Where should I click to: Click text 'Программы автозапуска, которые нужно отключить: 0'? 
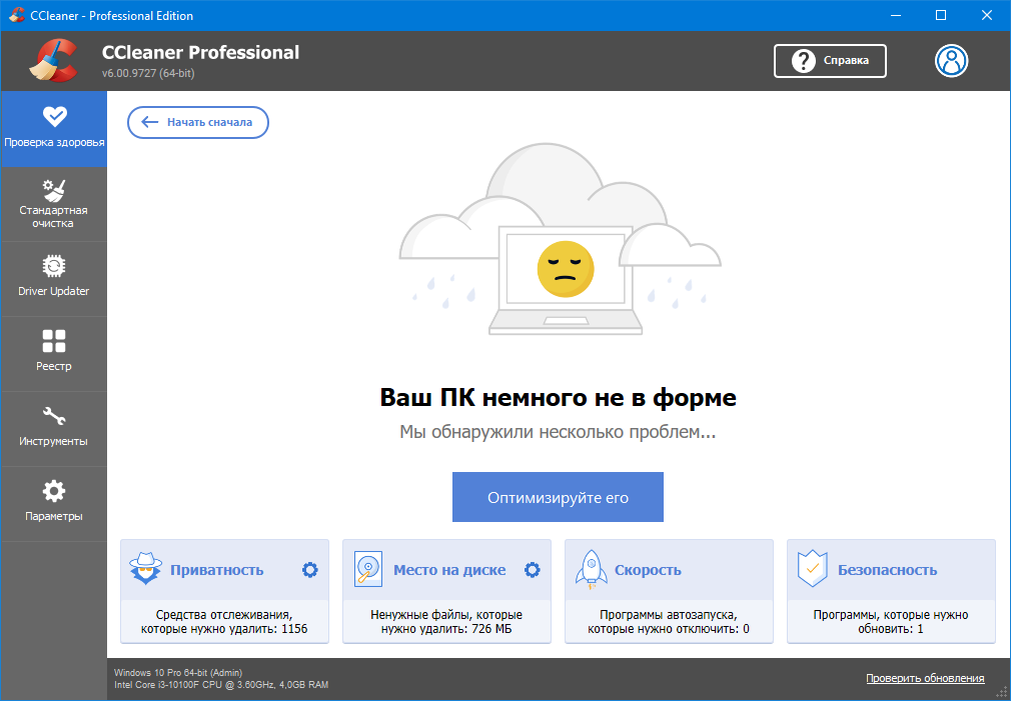click(x=669, y=622)
